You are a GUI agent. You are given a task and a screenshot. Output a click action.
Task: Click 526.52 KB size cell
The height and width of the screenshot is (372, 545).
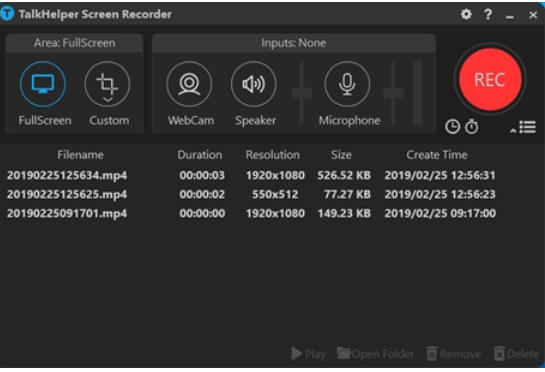(x=344, y=175)
